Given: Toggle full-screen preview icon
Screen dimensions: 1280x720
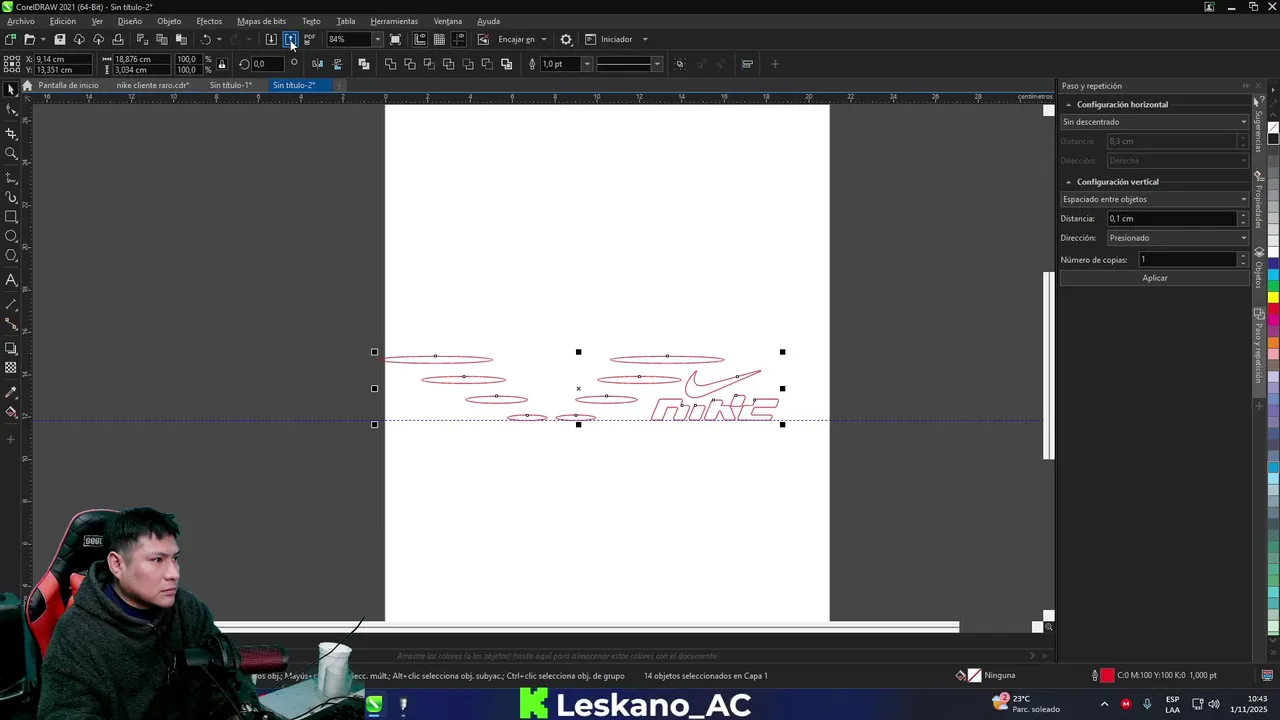Looking at the screenshot, I should click(395, 39).
